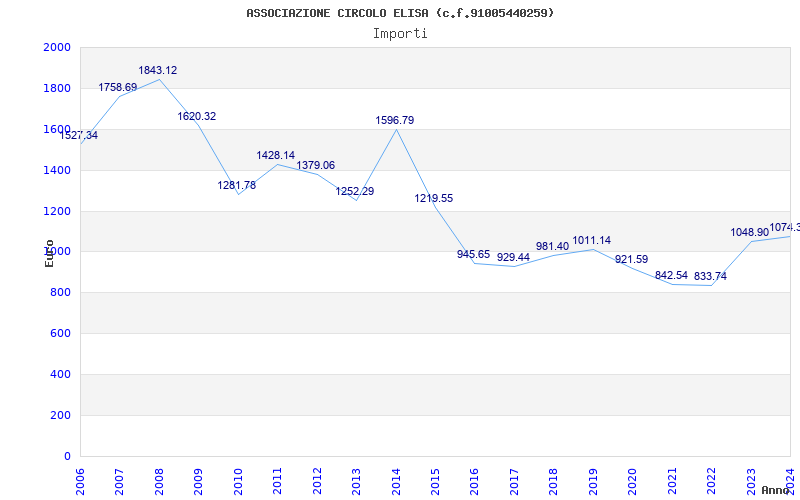Screen dimensions: 800x500
Task: Click x-axis year 2017
Action: pyautogui.click(x=515, y=480)
